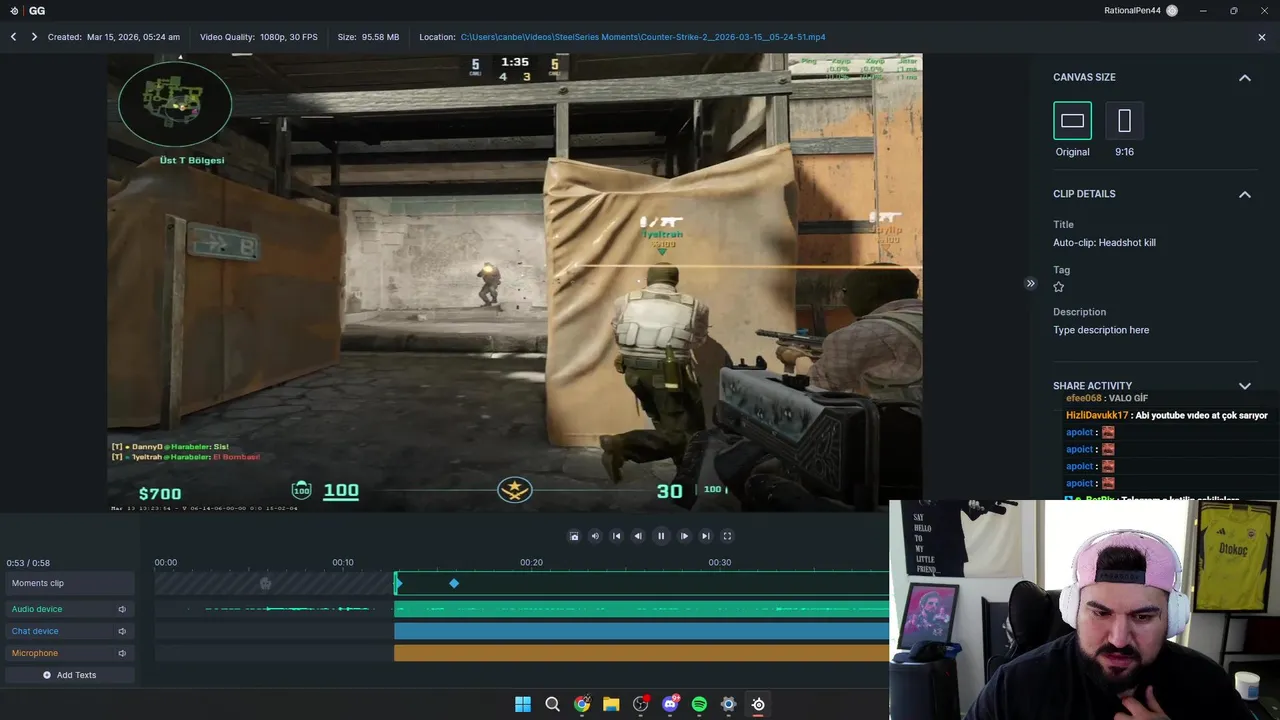Click the SteelSeries GG logo icon
This screenshot has height=720, width=1280.
coord(14,11)
